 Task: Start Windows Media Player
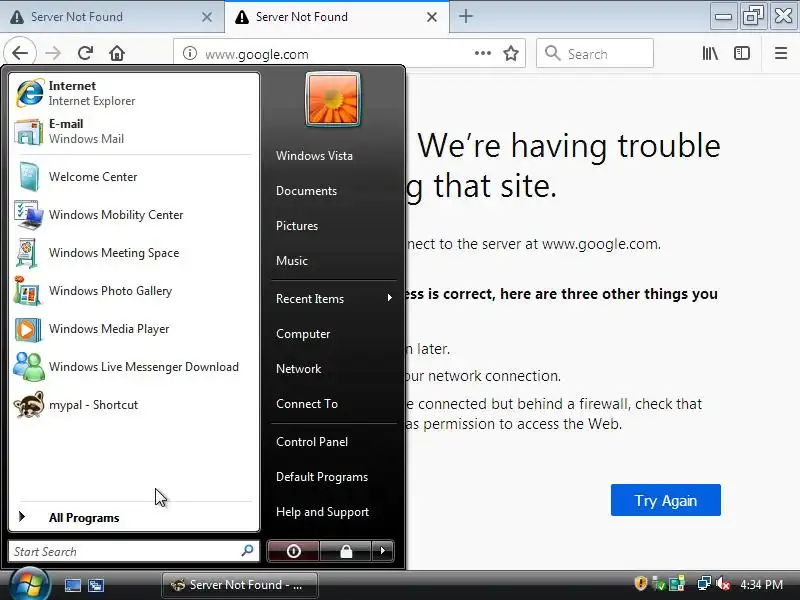[134, 329]
